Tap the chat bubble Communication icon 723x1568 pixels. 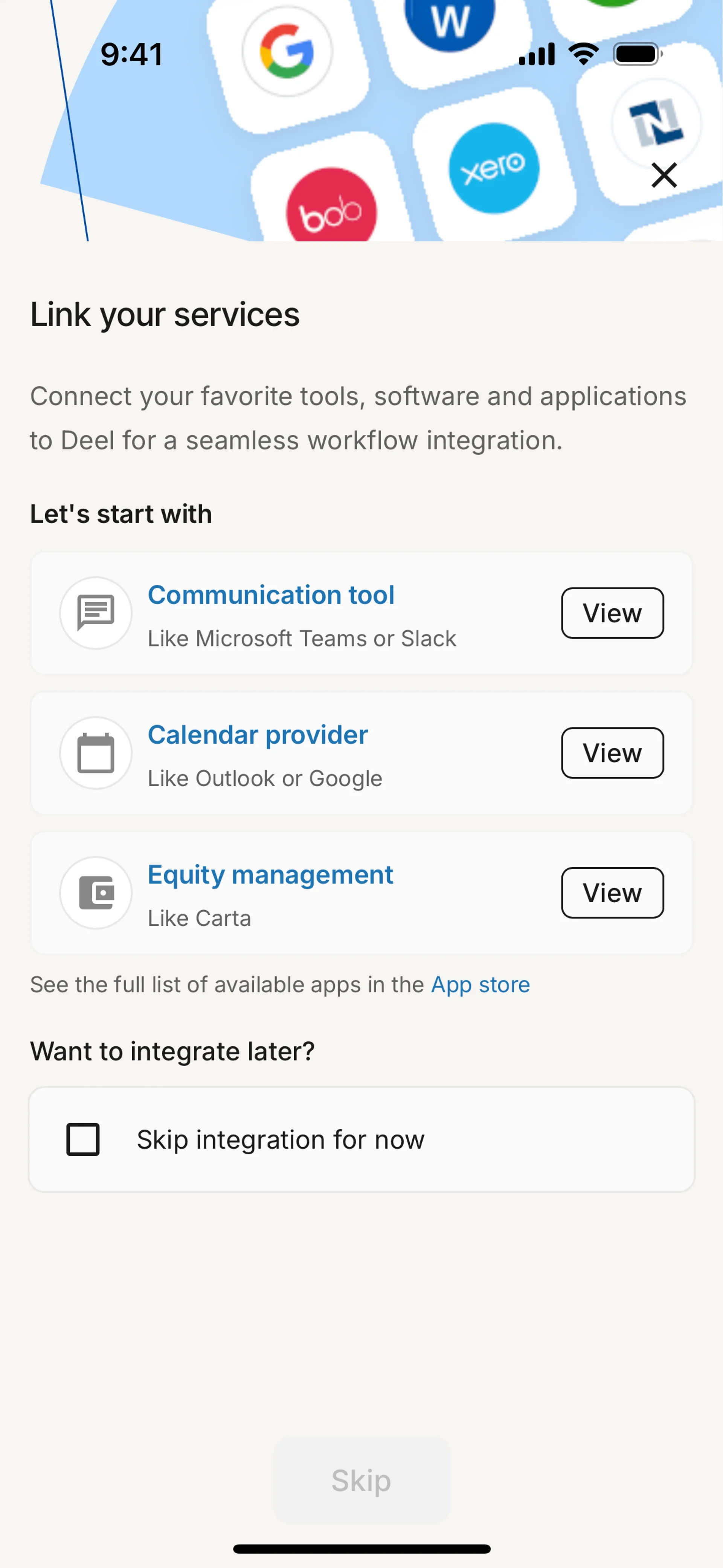coord(96,612)
